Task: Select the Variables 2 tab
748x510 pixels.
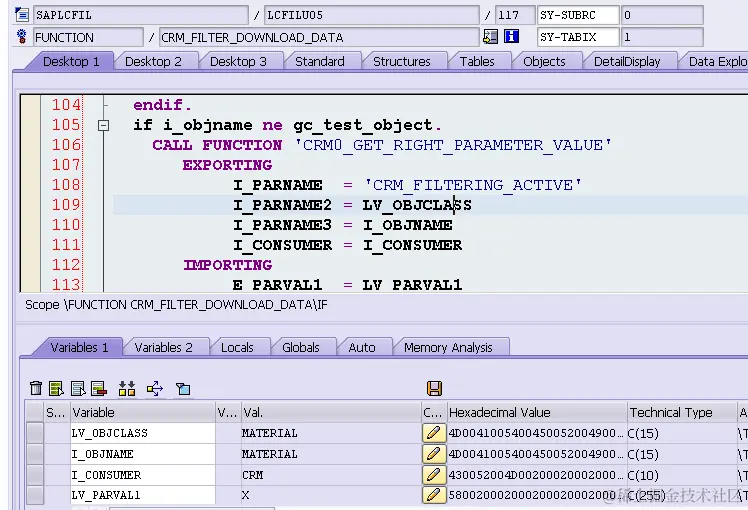Action: click(163, 347)
